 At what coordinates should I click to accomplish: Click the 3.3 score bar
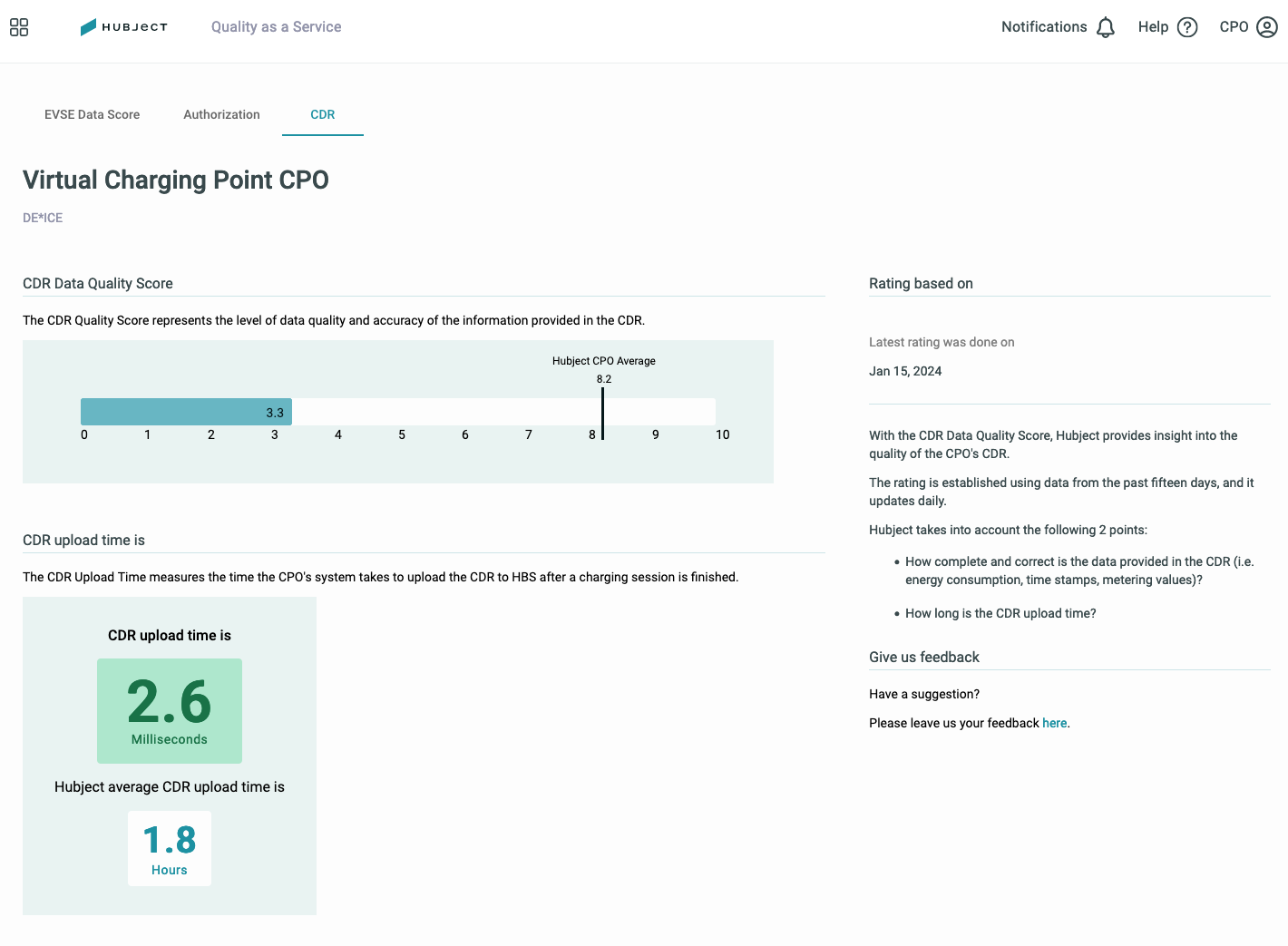[x=186, y=412]
